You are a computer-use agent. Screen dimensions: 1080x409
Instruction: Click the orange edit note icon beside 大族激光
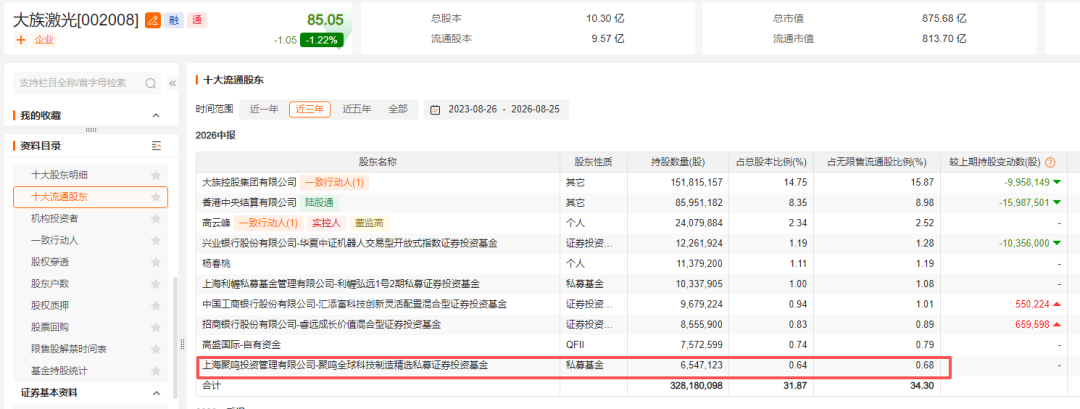(x=152, y=21)
